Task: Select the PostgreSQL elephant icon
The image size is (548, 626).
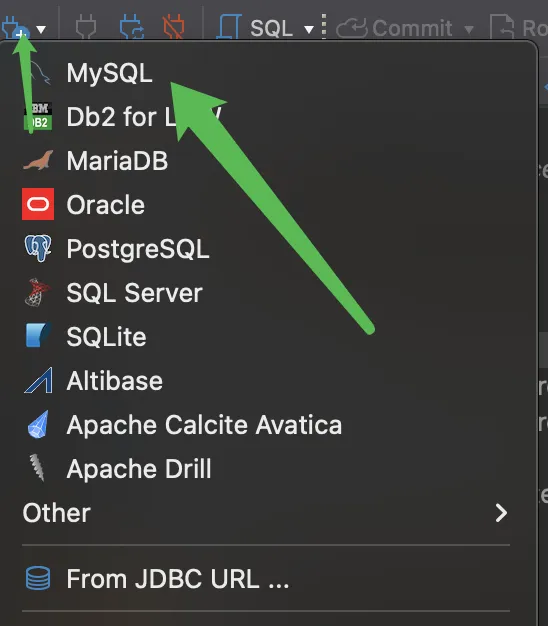Action: pyautogui.click(x=38, y=248)
